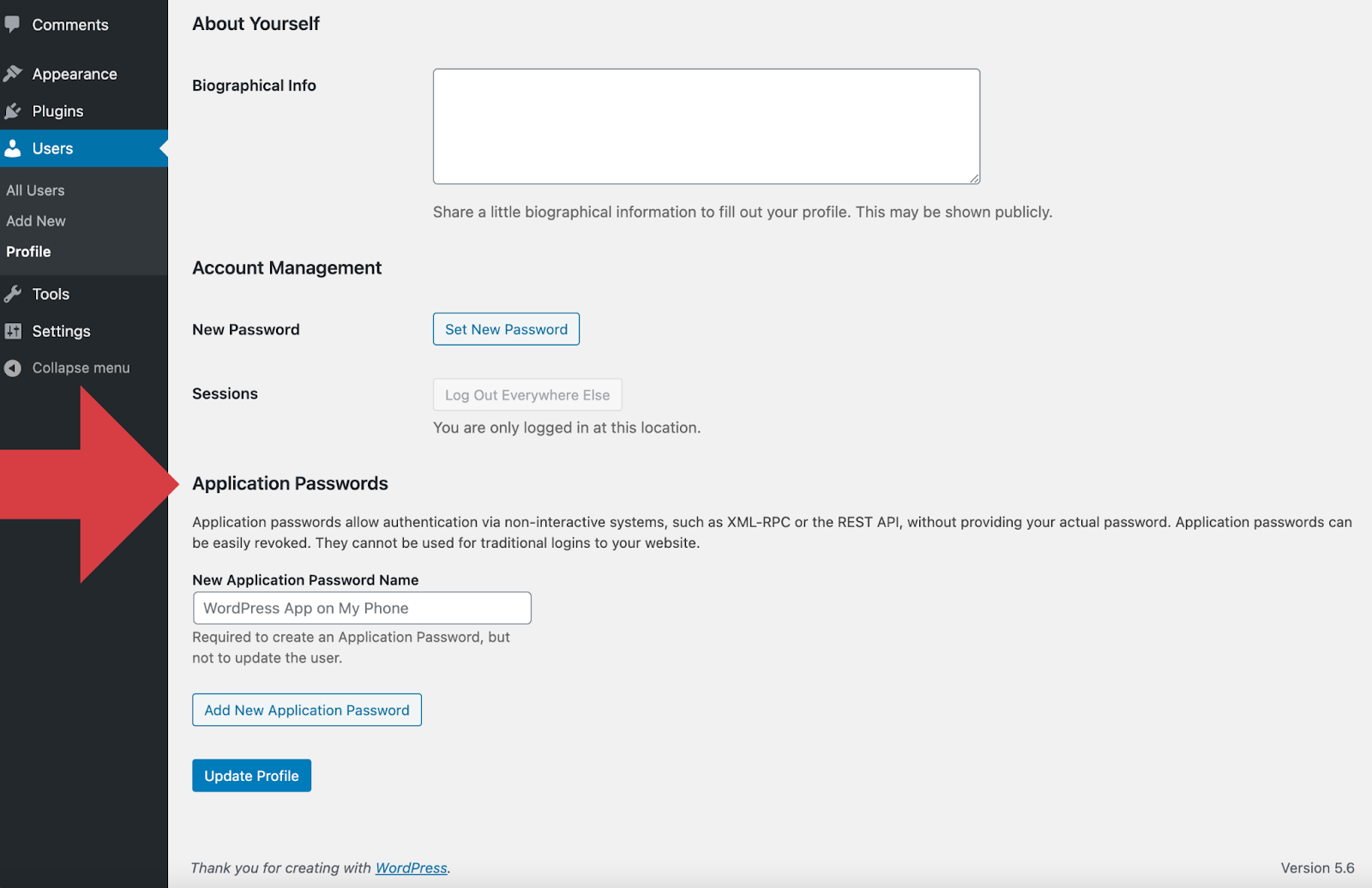Viewport: 1372px width, 888px height.
Task: Click the Settings sliders icon
Action: 12,331
